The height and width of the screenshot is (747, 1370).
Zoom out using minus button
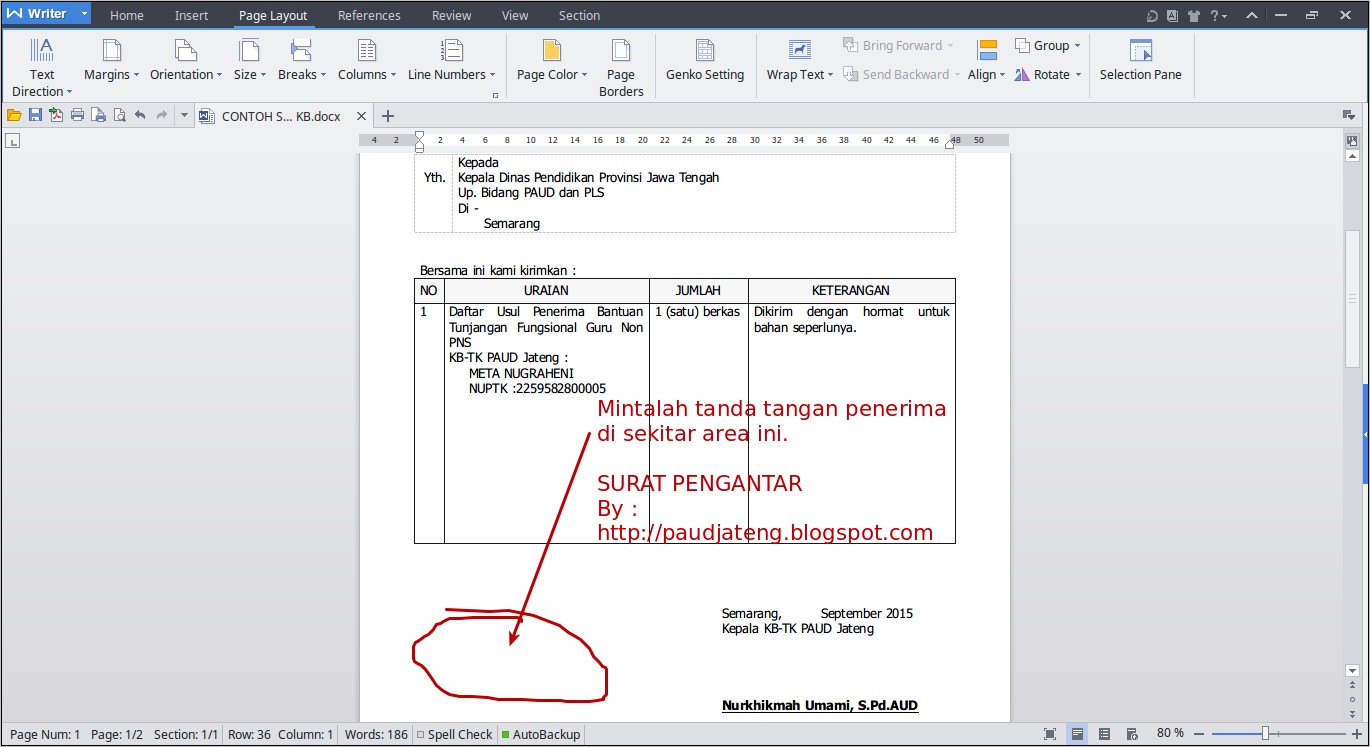[x=1199, y=734]
